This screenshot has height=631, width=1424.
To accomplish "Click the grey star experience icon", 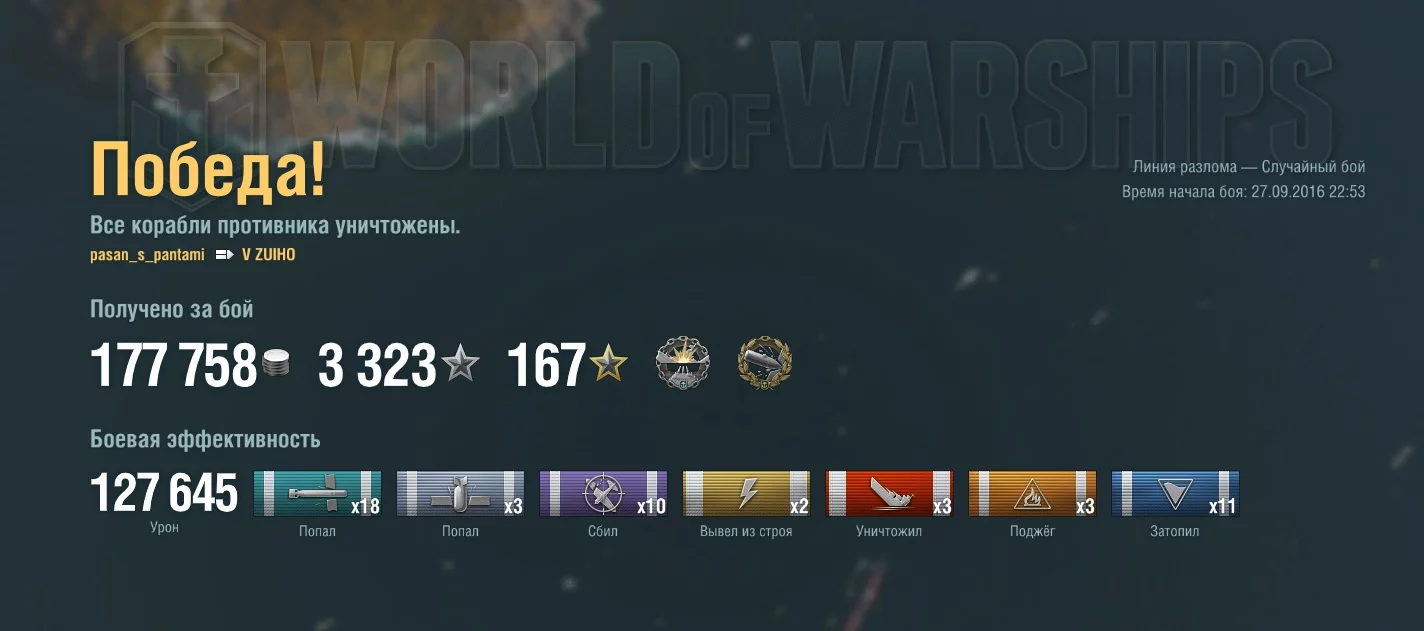I will click(461, 364).
